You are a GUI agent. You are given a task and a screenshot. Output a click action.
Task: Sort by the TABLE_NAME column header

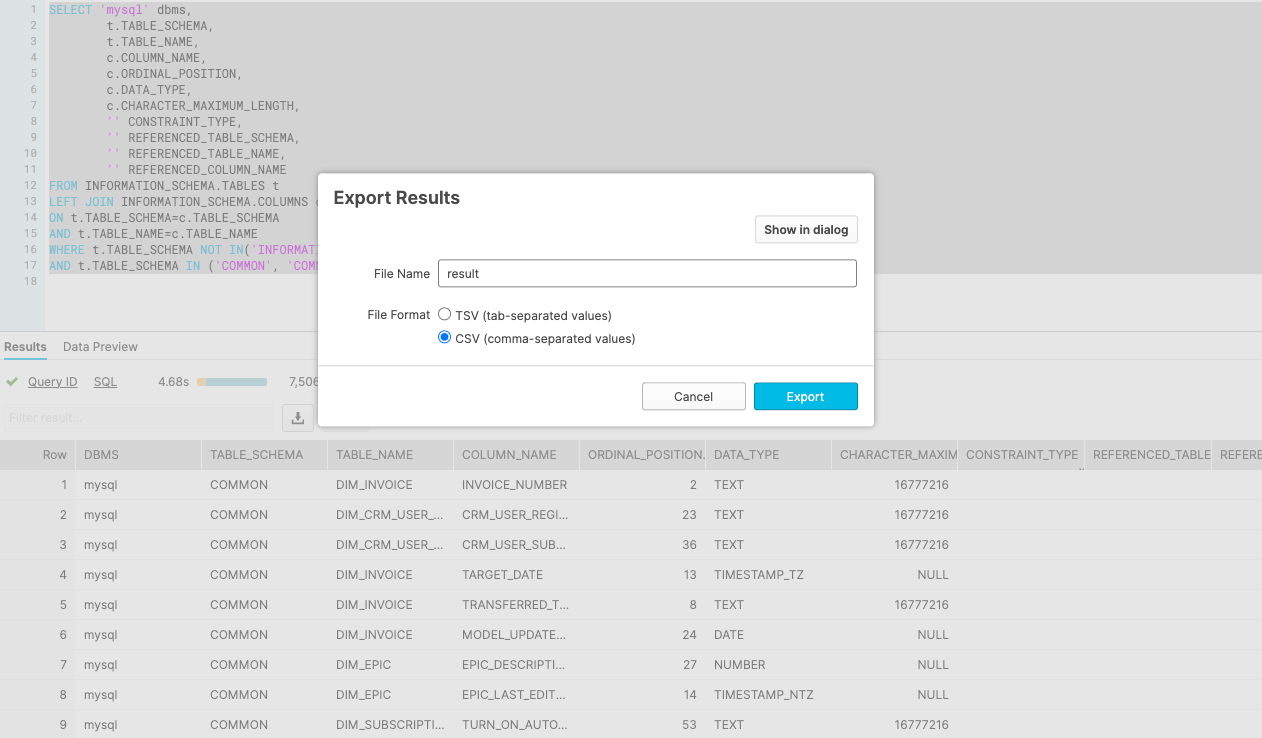[x=374, y=455]
